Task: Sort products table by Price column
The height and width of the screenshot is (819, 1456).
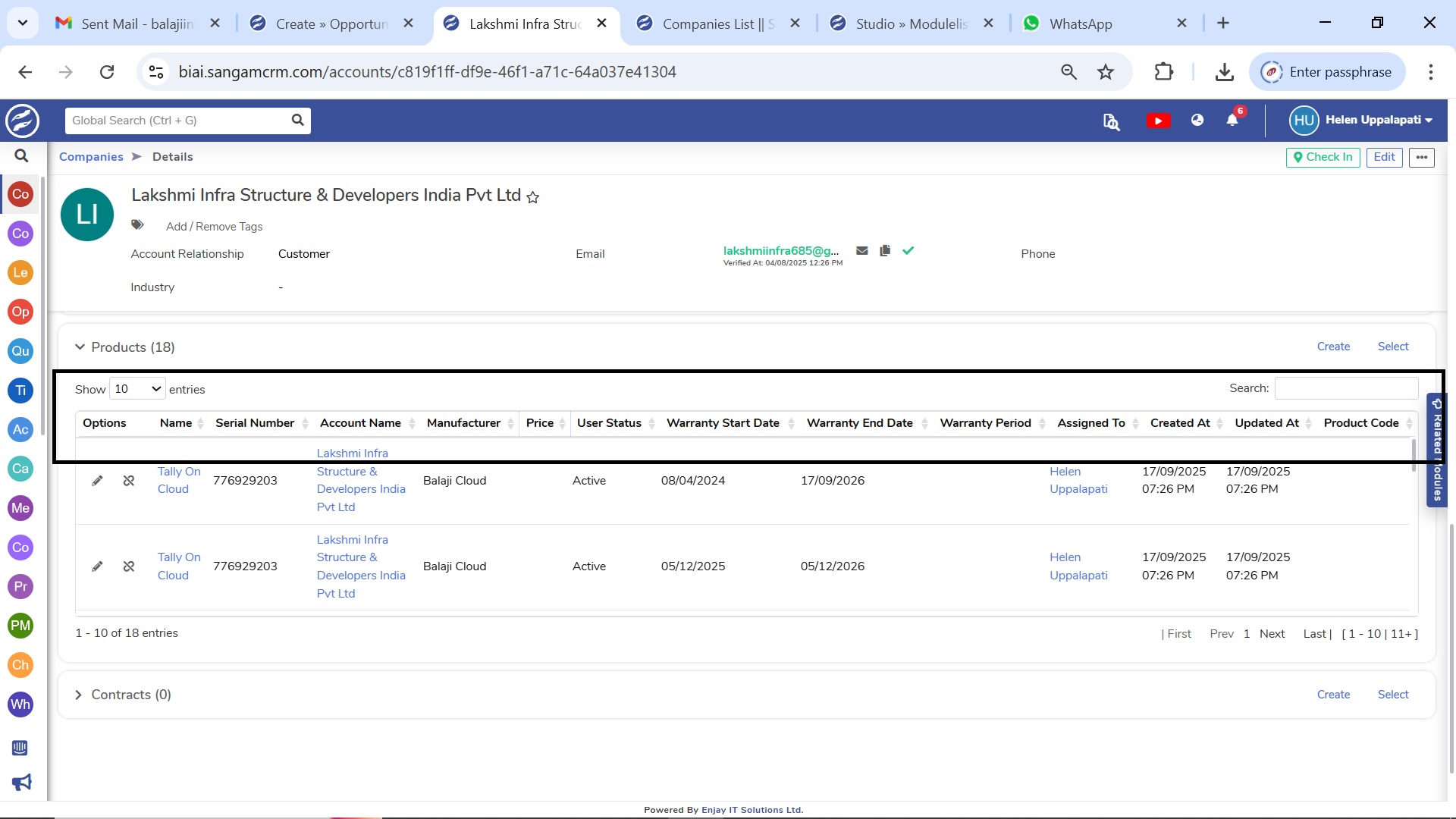Action: click(540, 423)
